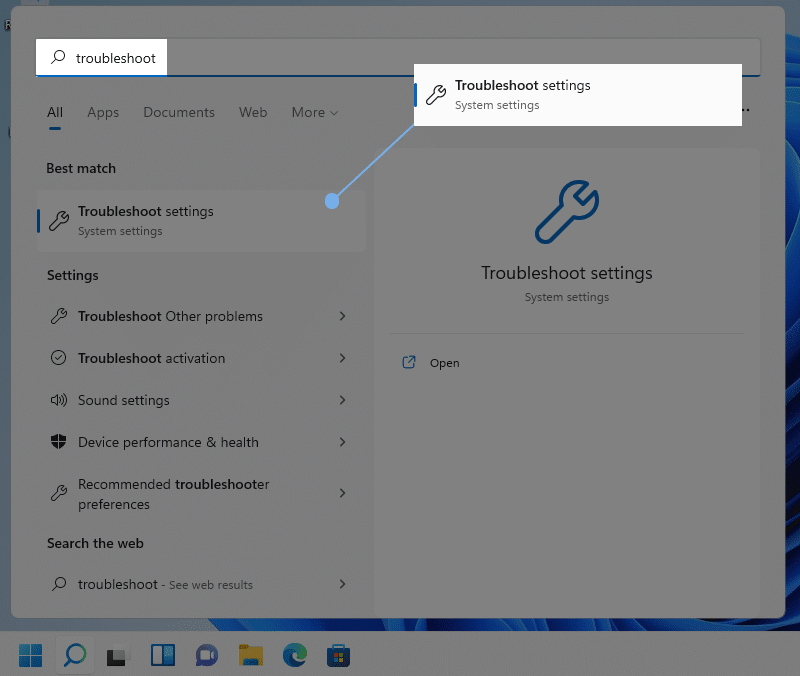Expand Troubleshoot activation chevron arrow

(342, 358)
